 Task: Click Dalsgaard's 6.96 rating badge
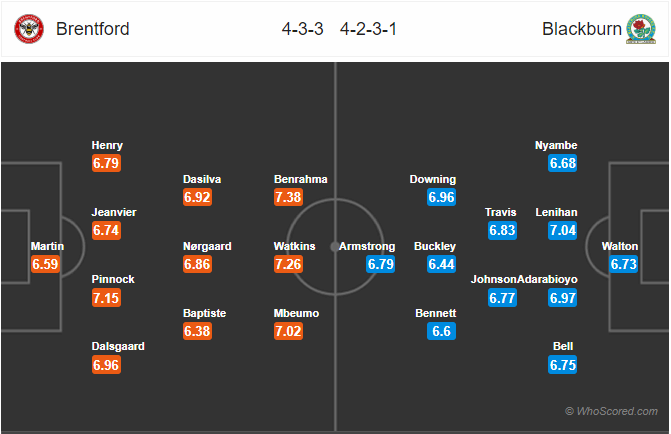106,365
